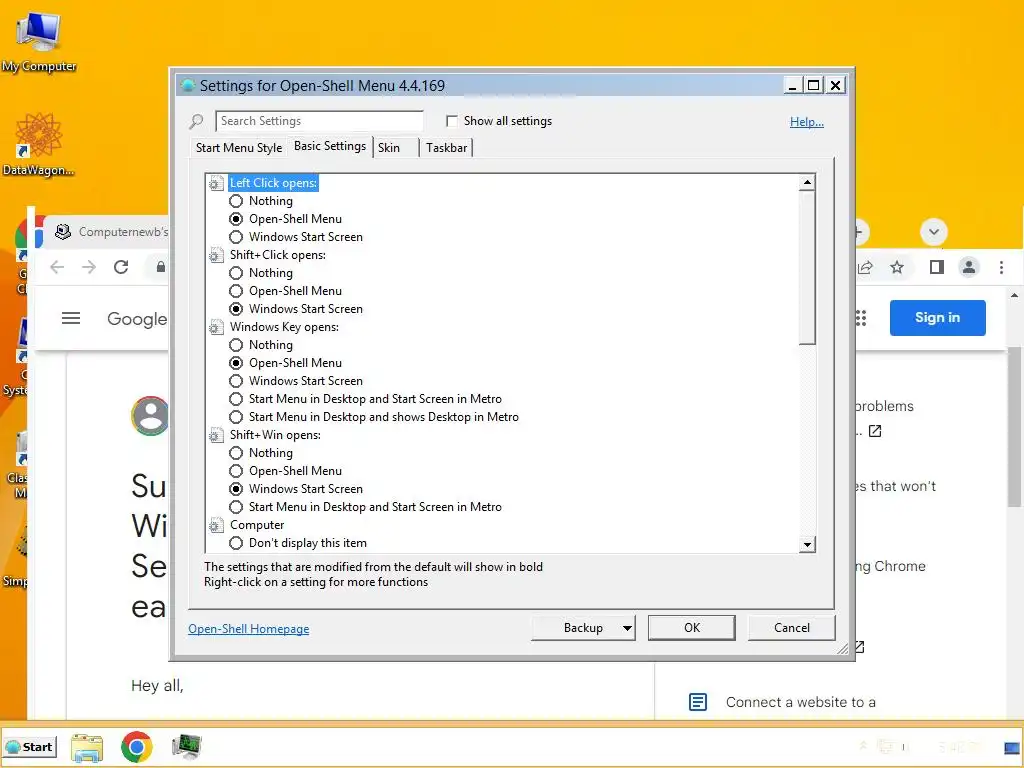Open the Help... link
Screen dimensions: 1024x768
pyautogui.click(x=807, y=122)
